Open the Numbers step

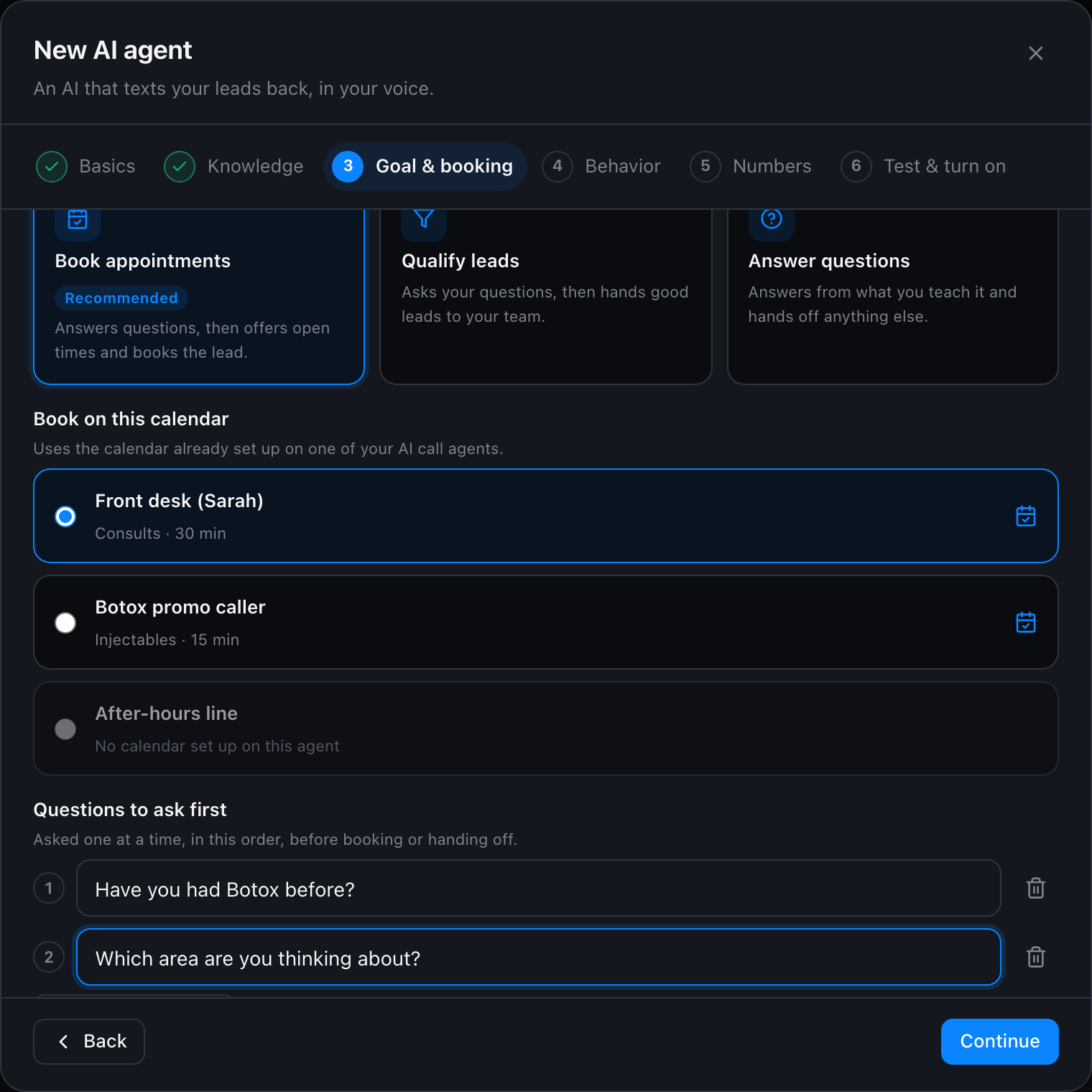(751, 167)
